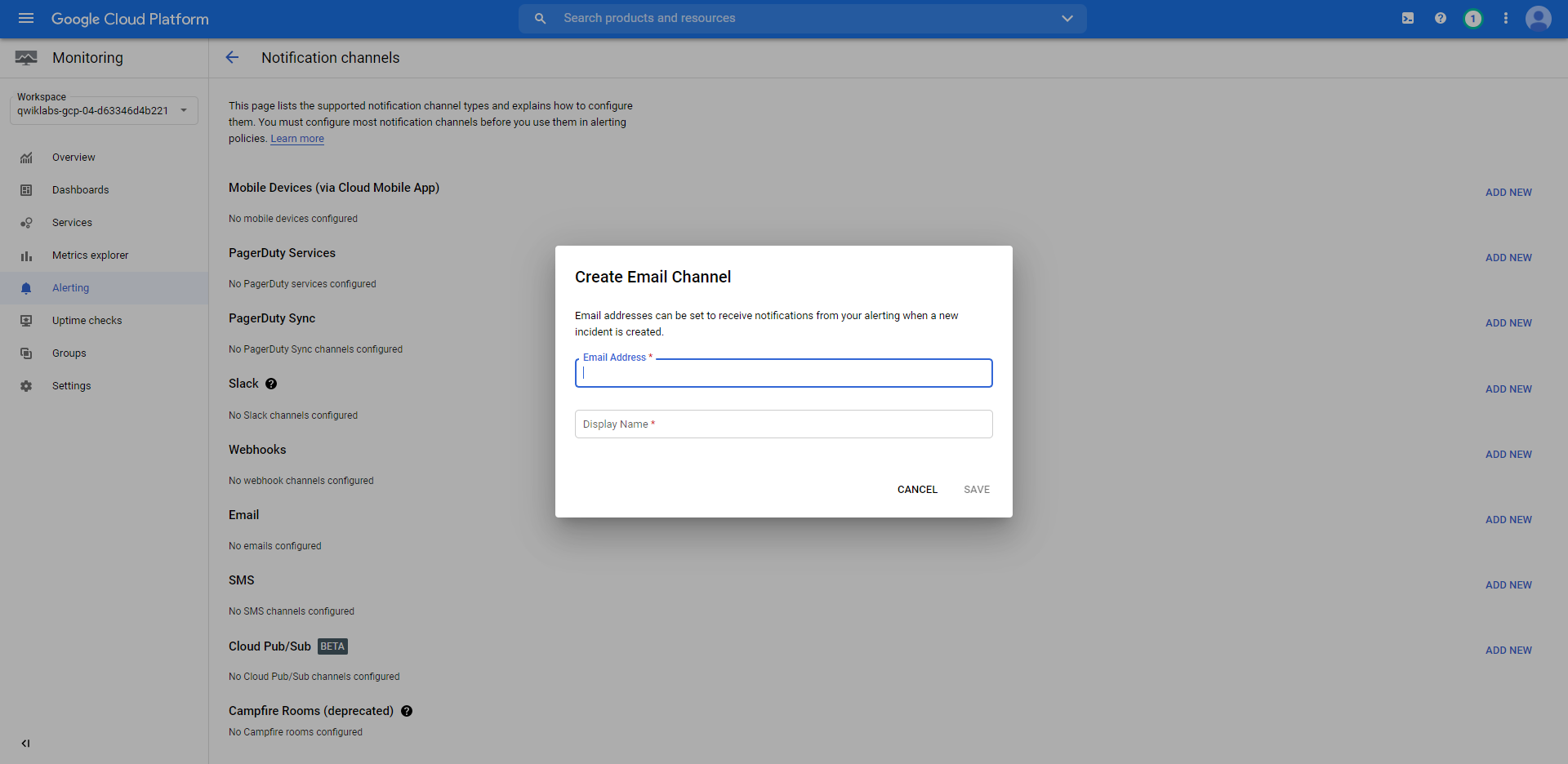Add new Webhooks channel
The width and height of the screenshot is (1568, 764).
click(x=1508, y=455)
